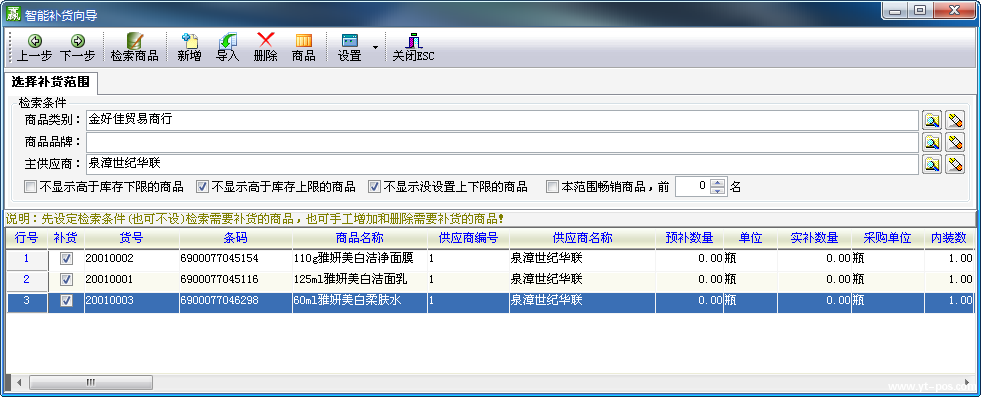Click the app icon in title bar
This screenshot has height=397, width=981.
point(13,14)
